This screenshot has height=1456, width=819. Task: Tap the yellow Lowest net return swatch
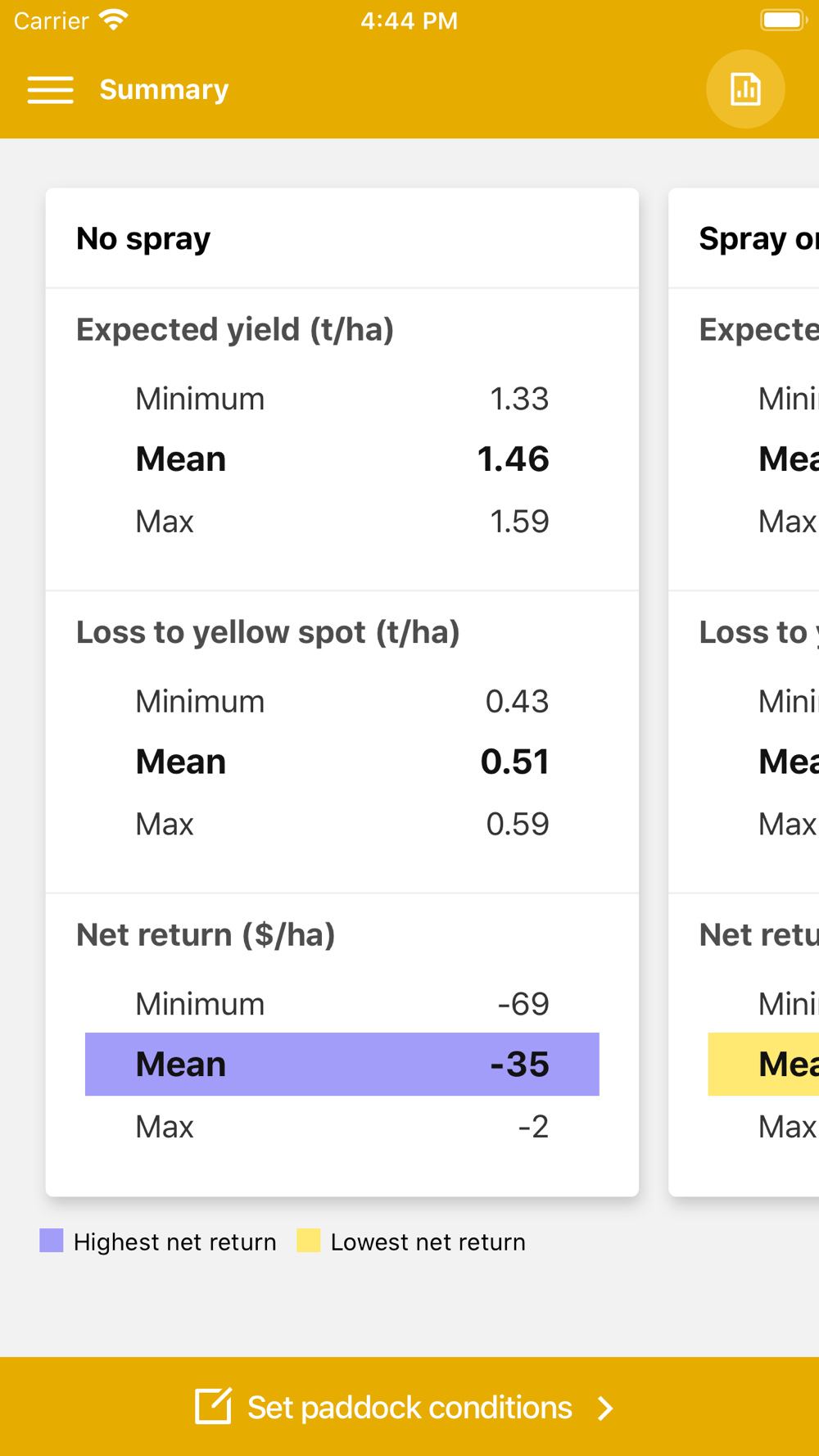(309, 1241)
